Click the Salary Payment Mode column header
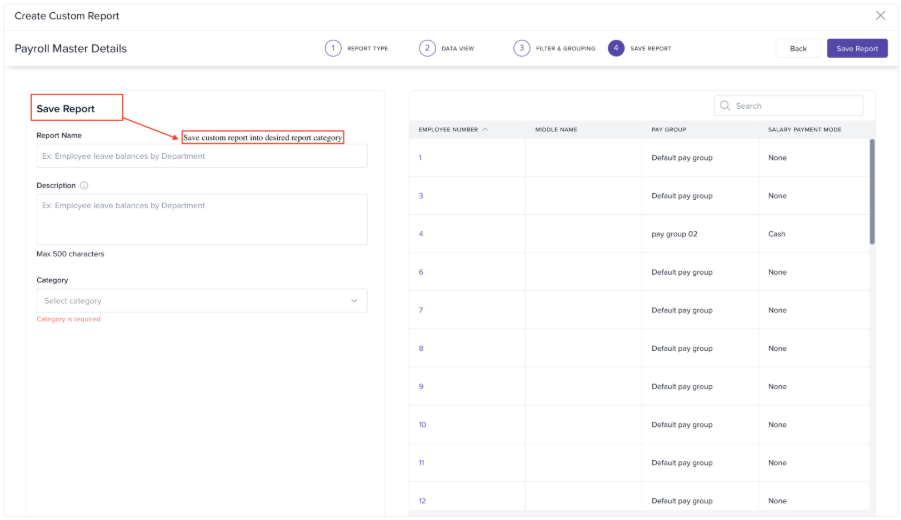Screen dimensions: 901x520 click(804, 130)
